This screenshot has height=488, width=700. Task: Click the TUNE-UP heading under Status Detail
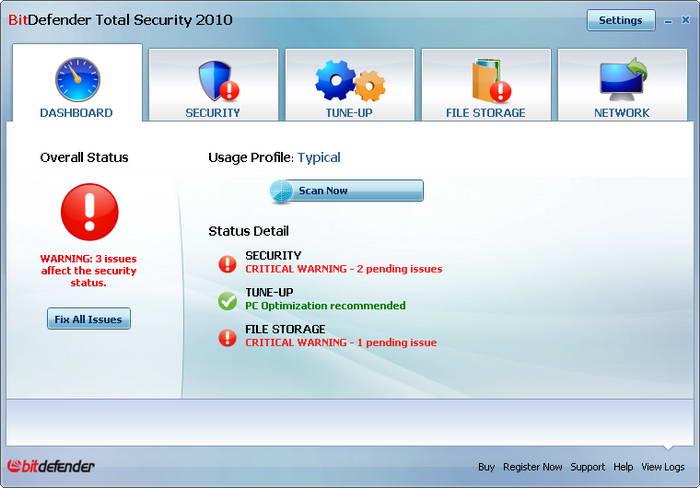pos(269,292)
